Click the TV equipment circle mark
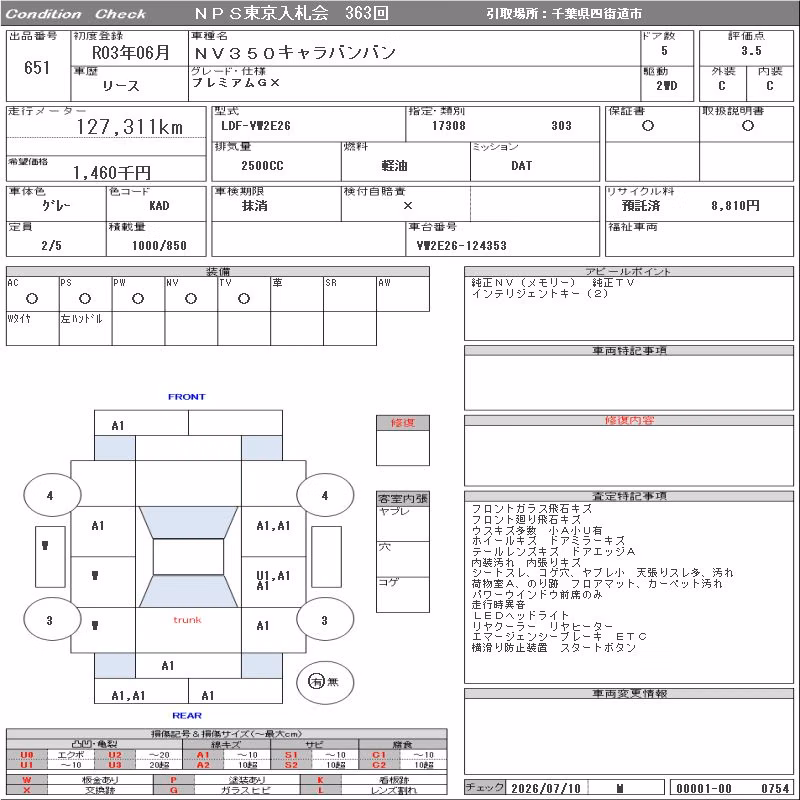This screenshot has height=800, width=800. [244, 298]
